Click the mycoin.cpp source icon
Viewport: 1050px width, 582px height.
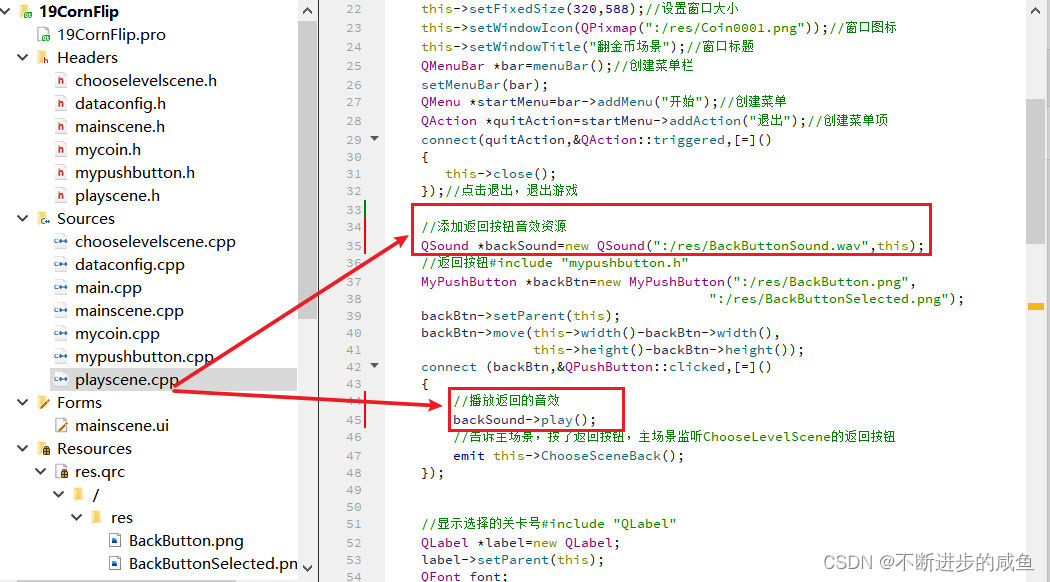point(61,334)
